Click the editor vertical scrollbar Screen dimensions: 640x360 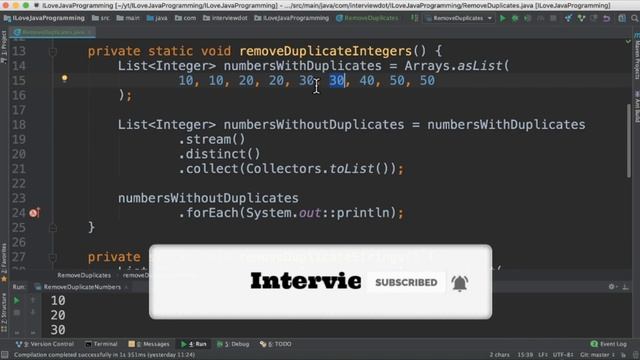[629, 141]
